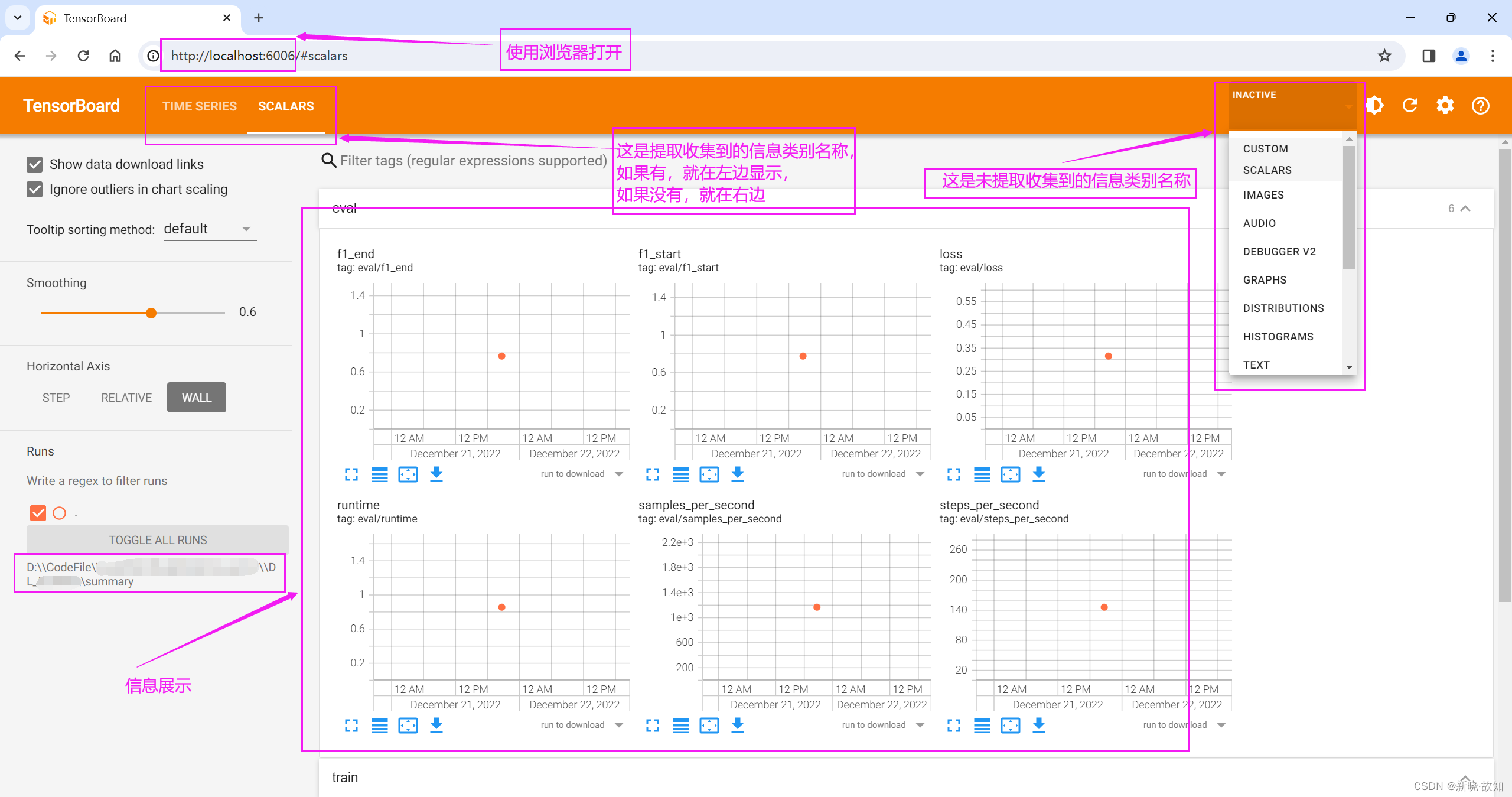Image resolution: width=1512 pixels, height=797 pixels.
Task: Toggle y-axis log scale on runtime chart
Action: (380, 725)
